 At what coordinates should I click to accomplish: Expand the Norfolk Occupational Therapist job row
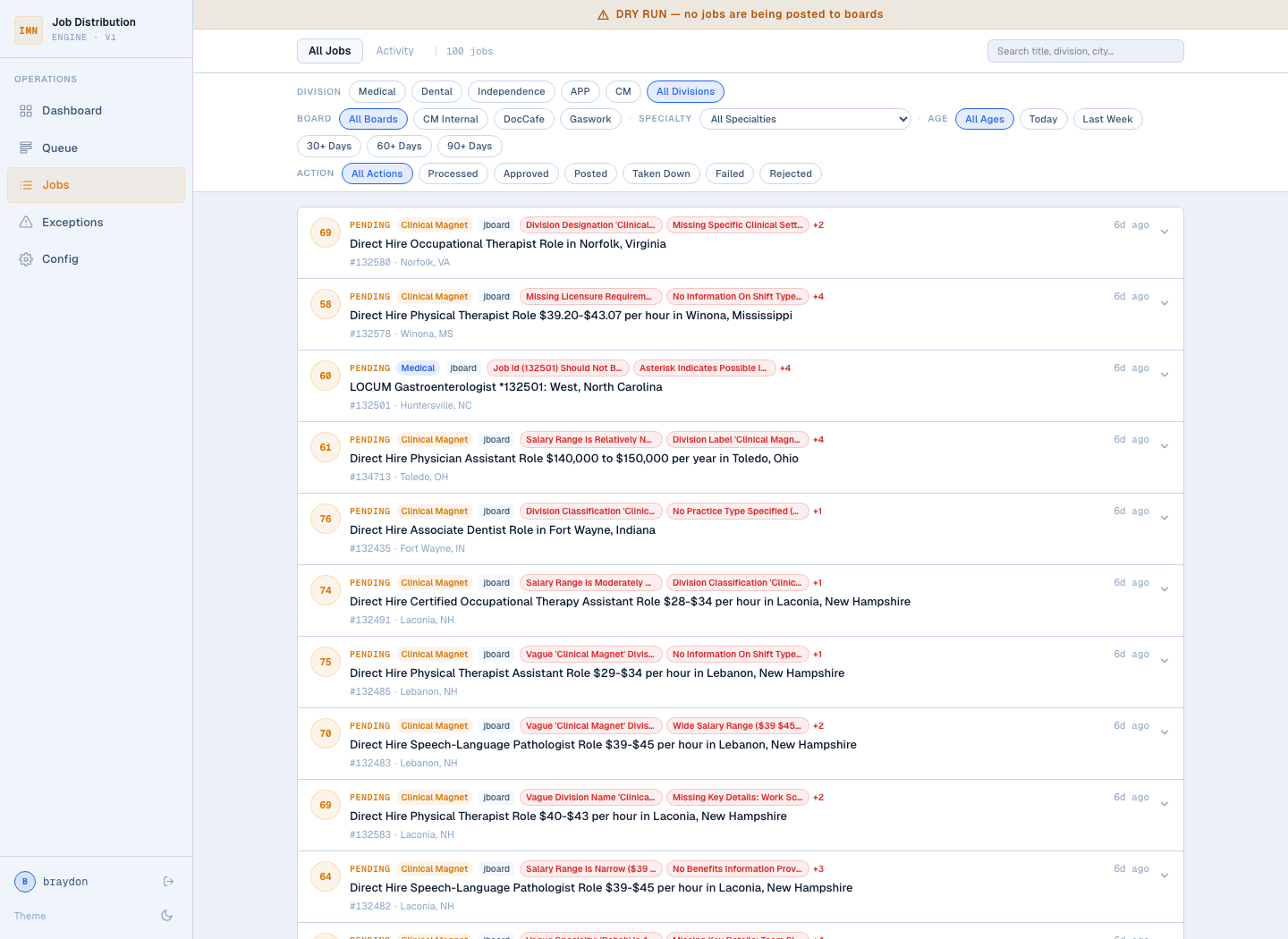tap(1165, 233)
